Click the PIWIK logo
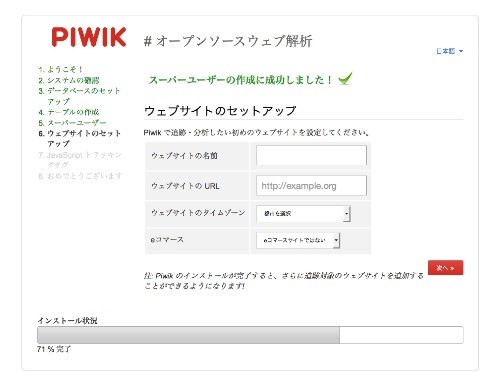Screen dimensions: 500x372 tap(89, 37)
